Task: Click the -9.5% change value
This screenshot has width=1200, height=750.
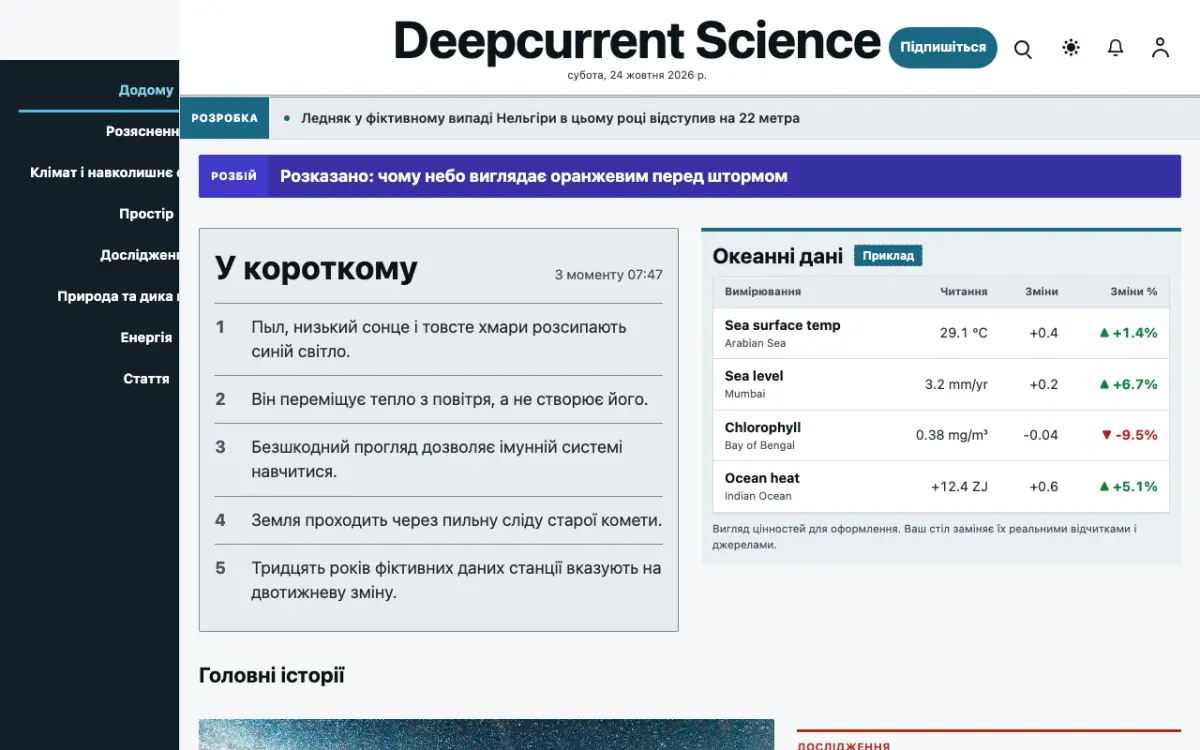Action: 1128,435
